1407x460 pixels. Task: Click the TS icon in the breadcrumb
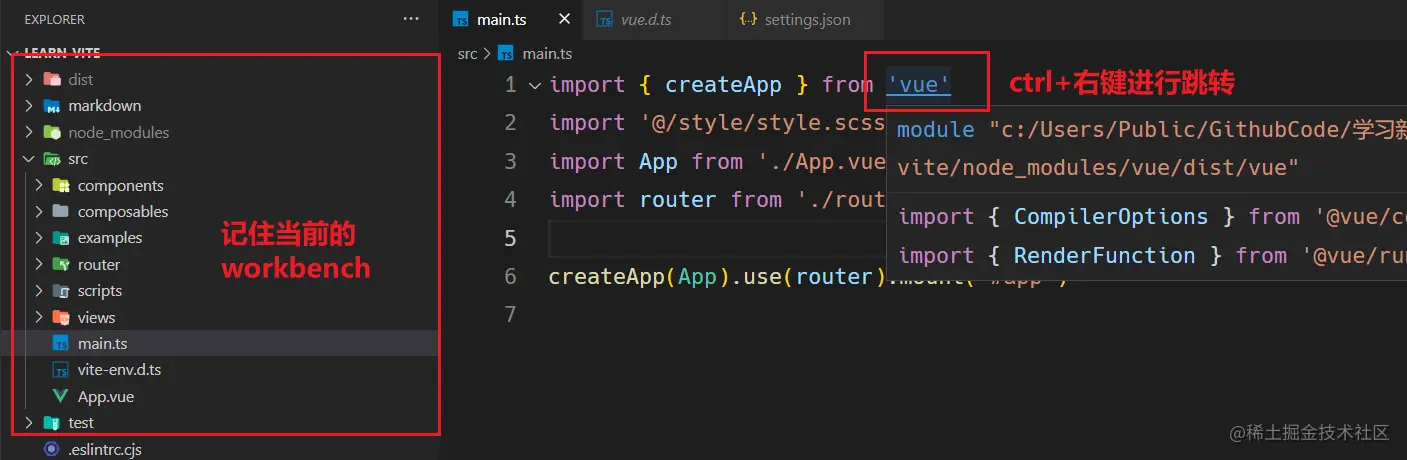[506, 54]
